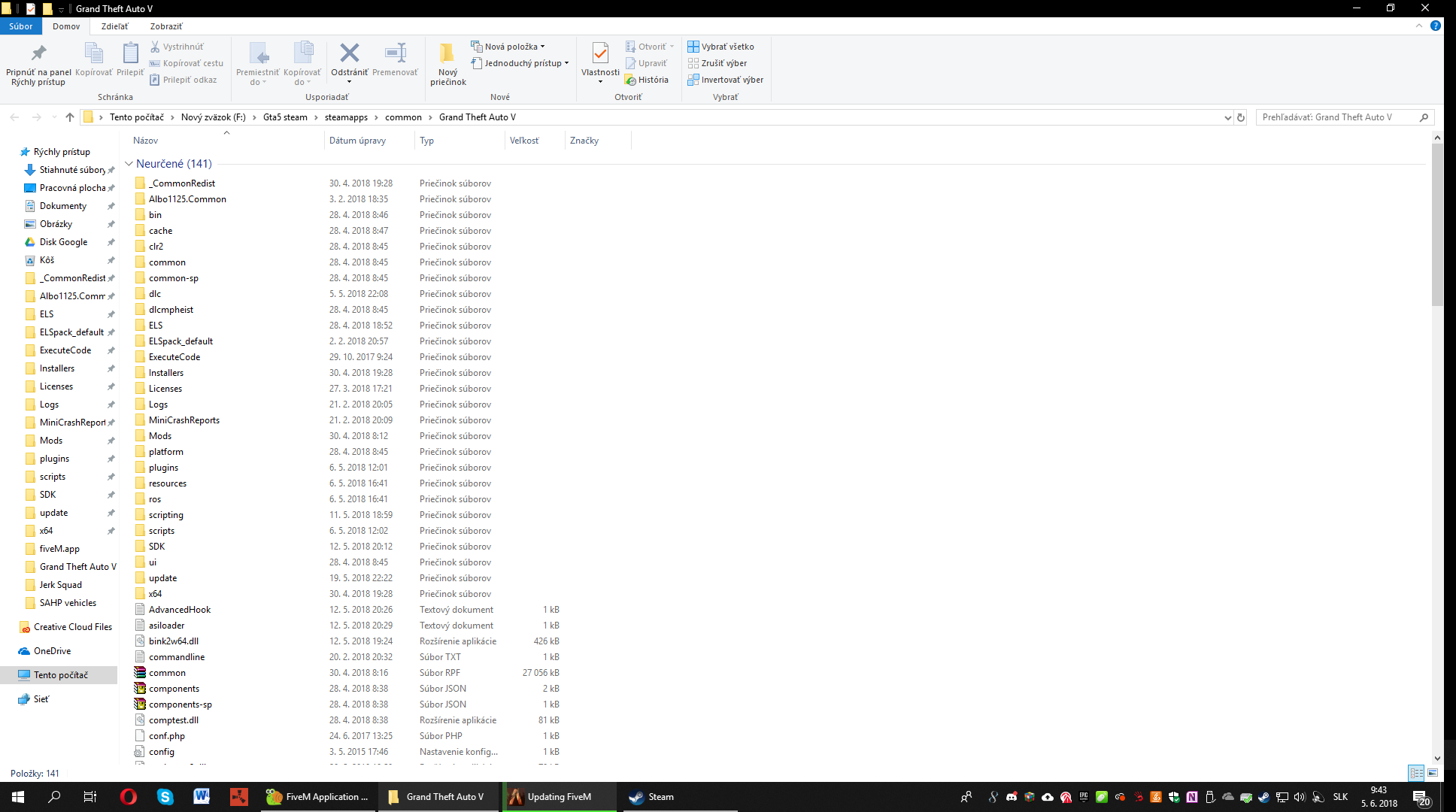Select Tento počítač in navigation pane
Screen dimensions: 1456x812
tap(60, 675)
